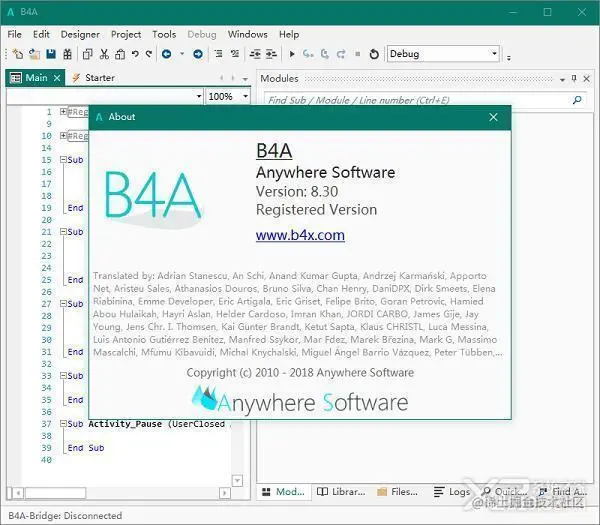Open the Modules panel options dropdown arrow

[562, 80]
